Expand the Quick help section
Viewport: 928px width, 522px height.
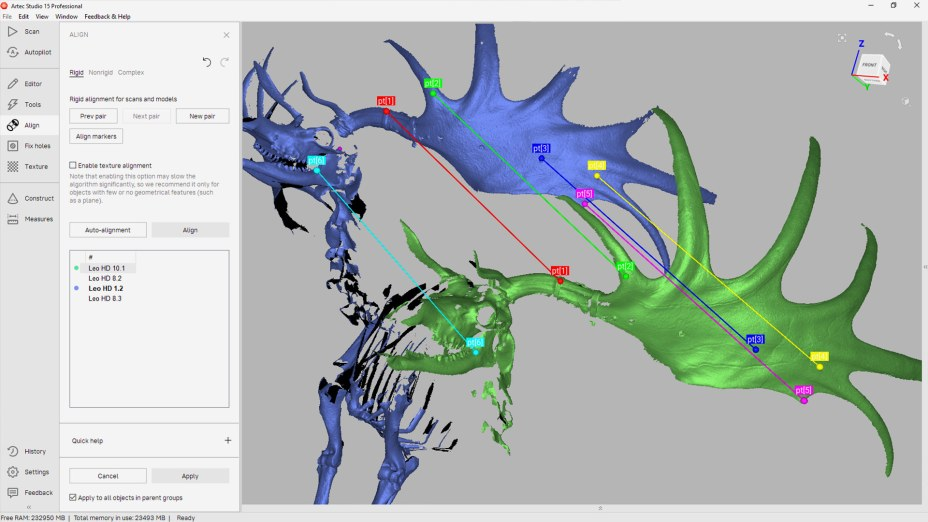pos(227,440)
